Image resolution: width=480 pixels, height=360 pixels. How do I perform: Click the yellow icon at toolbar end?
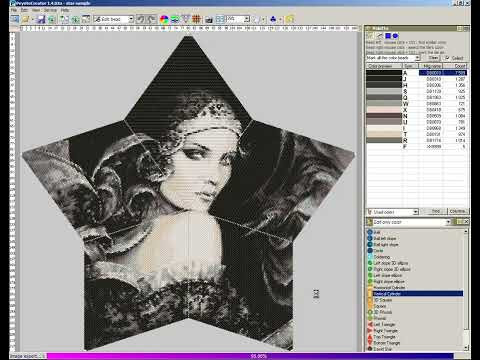click(290, 19)
